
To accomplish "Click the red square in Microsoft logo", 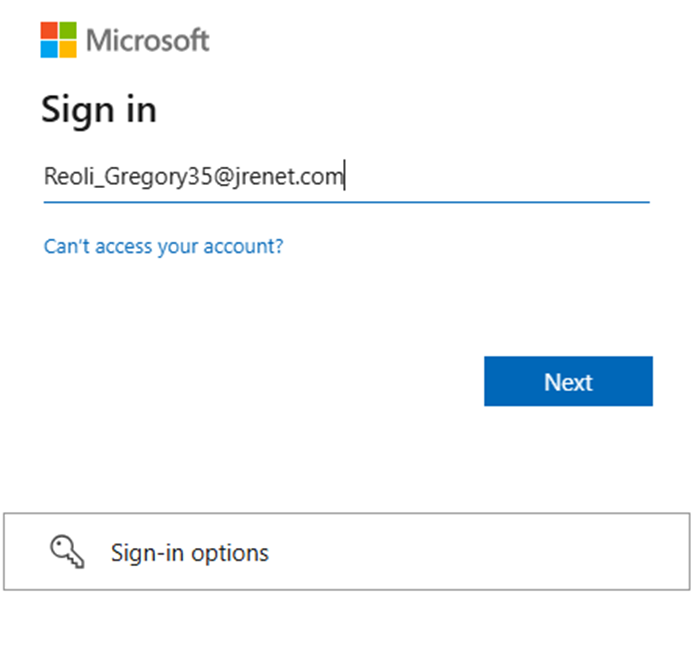I will tap(50, 31).
